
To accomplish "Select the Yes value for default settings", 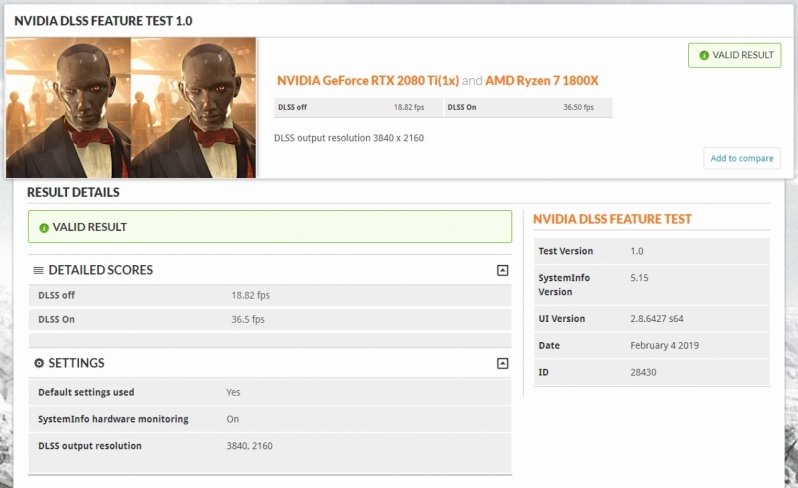I will (x=233, y=392).
